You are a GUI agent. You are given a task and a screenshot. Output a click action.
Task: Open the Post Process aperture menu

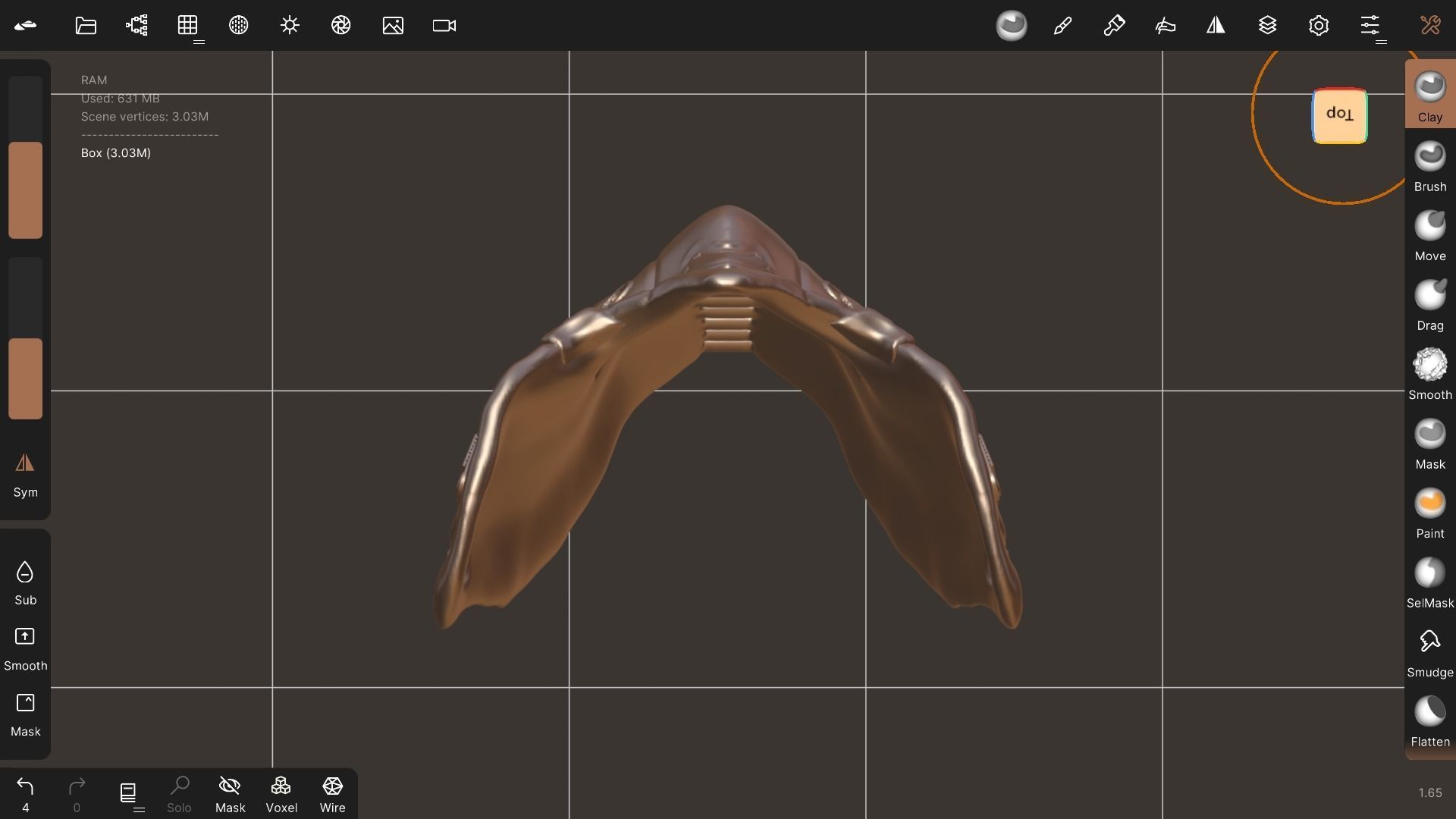pyautogui.click(x=341, y=26)
